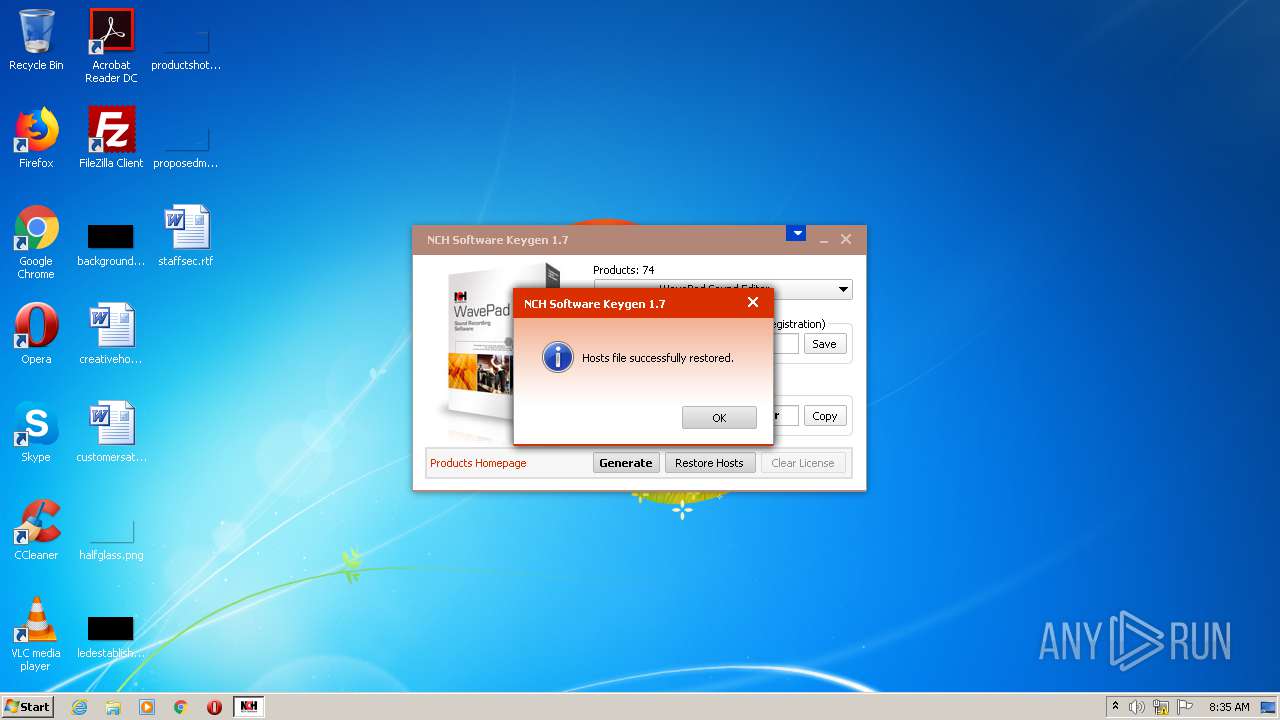This screenshot has height=720, width=1280.
Task: Open customersat document on desktop
Action: click(111, 432)
